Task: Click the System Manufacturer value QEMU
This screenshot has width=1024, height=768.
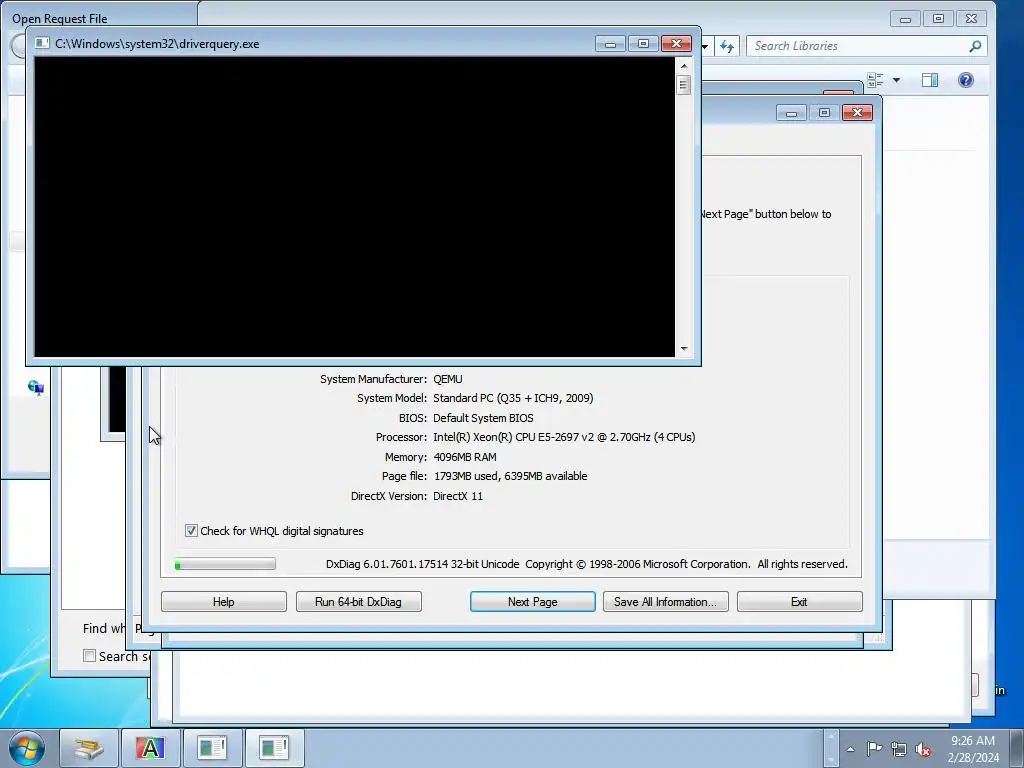Action: (x=447, y=379)
